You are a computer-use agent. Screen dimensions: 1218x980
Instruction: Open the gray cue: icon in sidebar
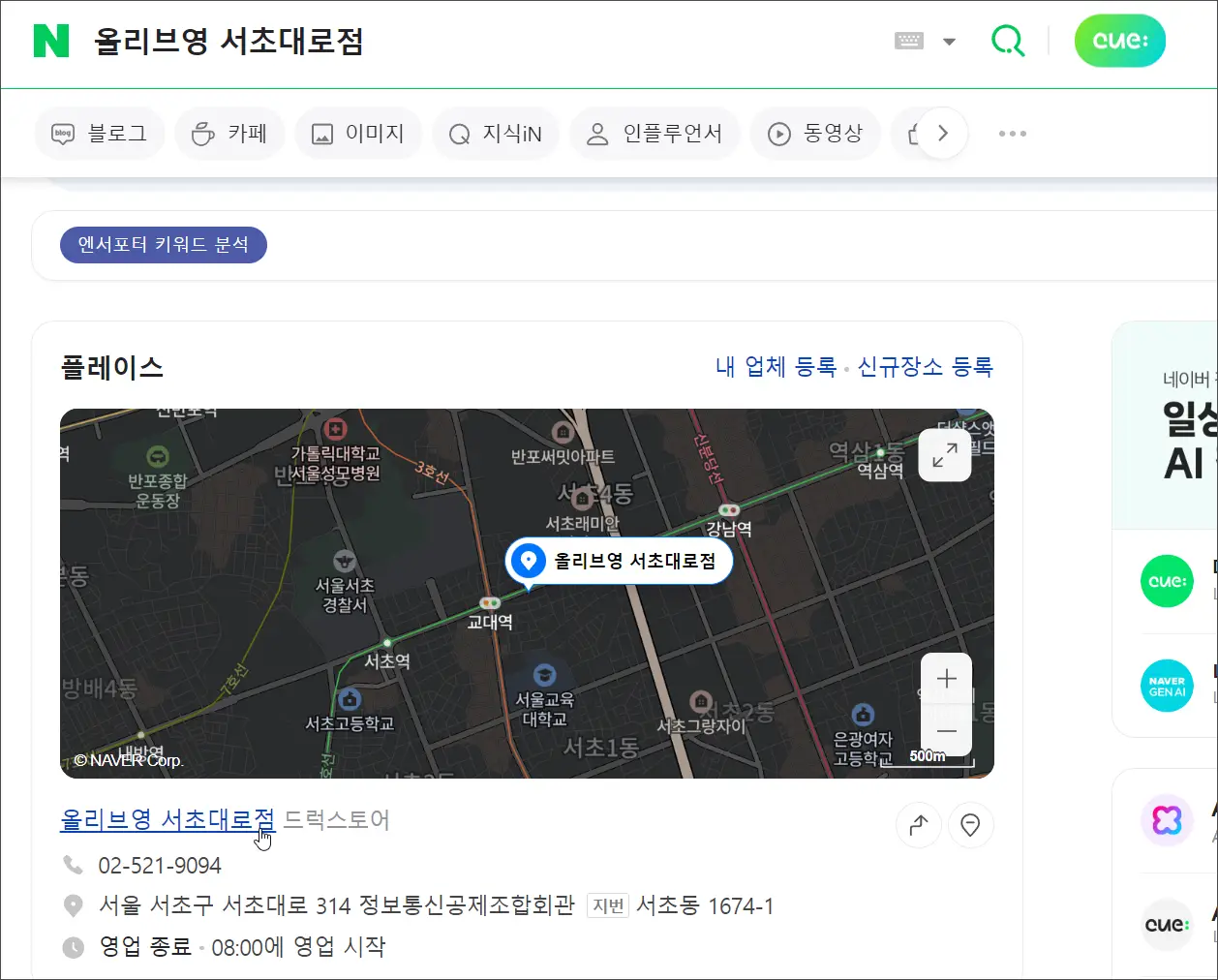coord(1167,925)
